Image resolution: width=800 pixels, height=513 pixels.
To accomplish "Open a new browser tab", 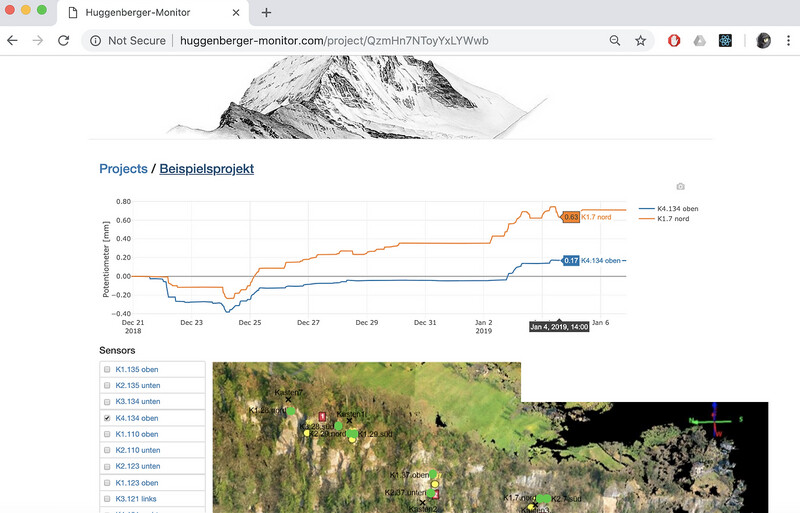I will (x=266, y=12).
